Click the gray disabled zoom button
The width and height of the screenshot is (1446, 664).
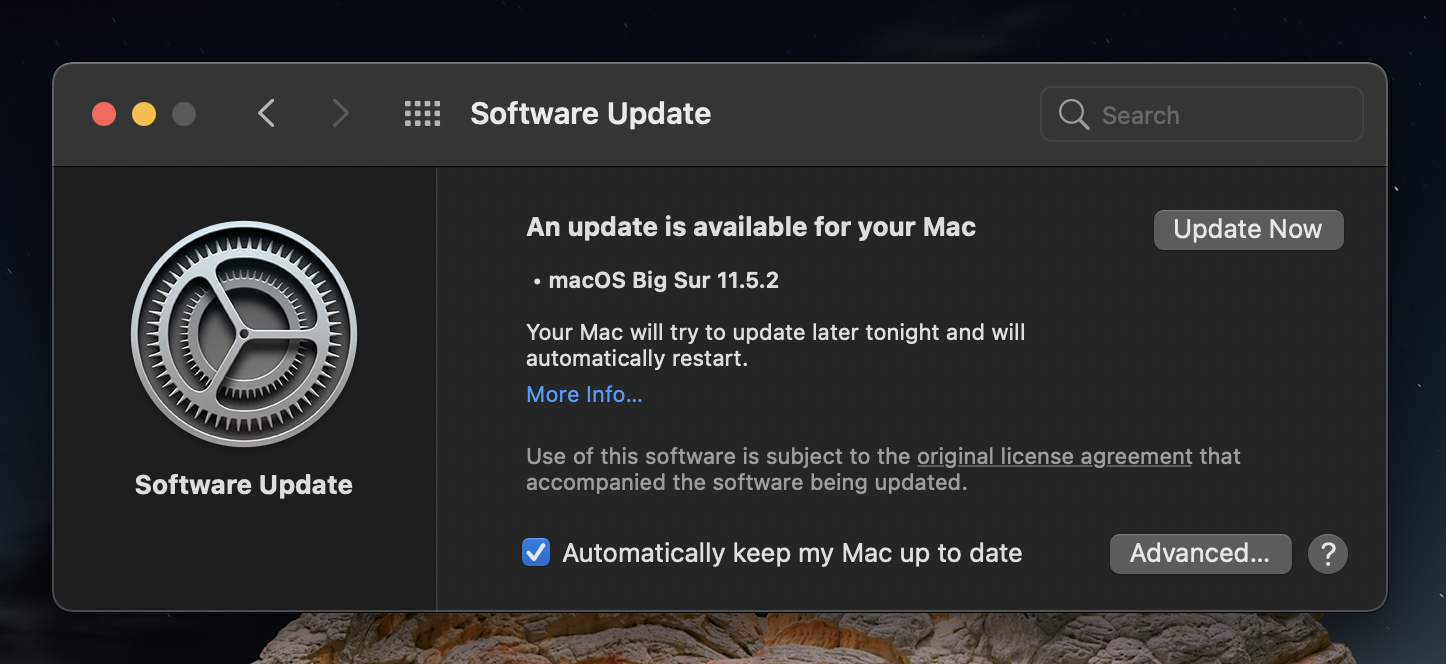184,114
